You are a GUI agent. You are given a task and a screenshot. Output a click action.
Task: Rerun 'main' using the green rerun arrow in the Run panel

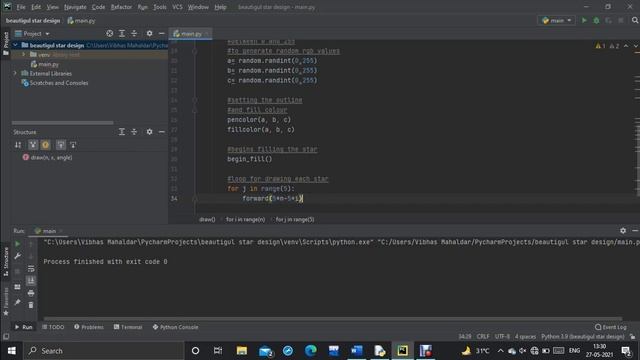tap(17, 244)
